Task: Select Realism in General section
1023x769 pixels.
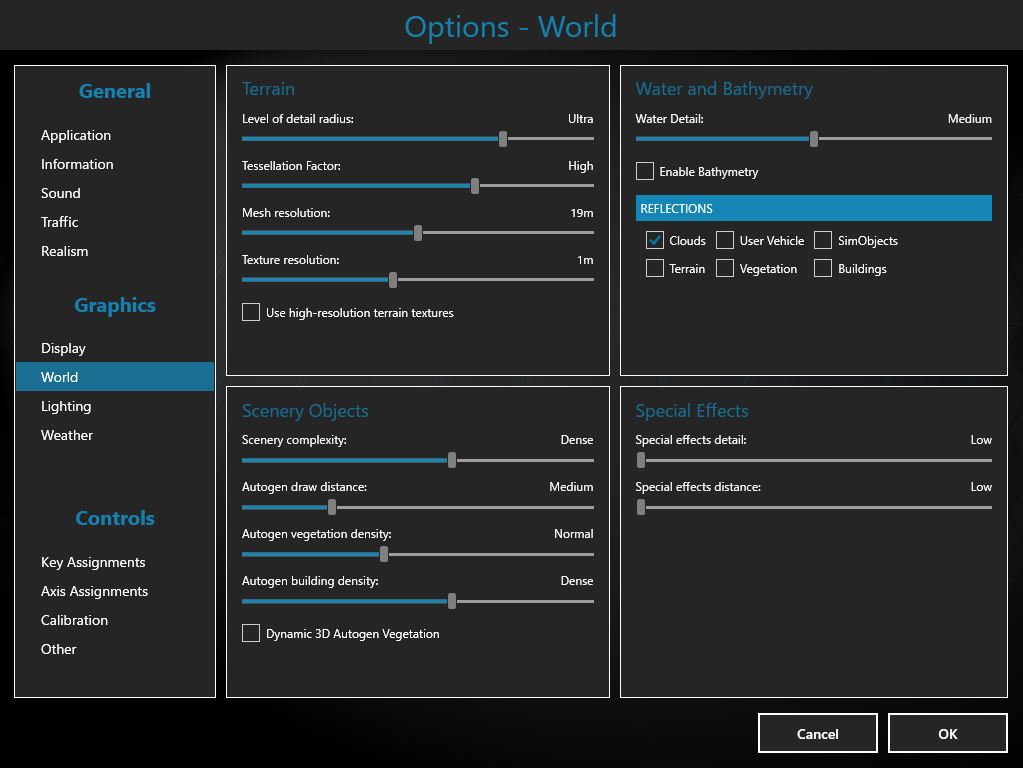Action: [64, 251]
